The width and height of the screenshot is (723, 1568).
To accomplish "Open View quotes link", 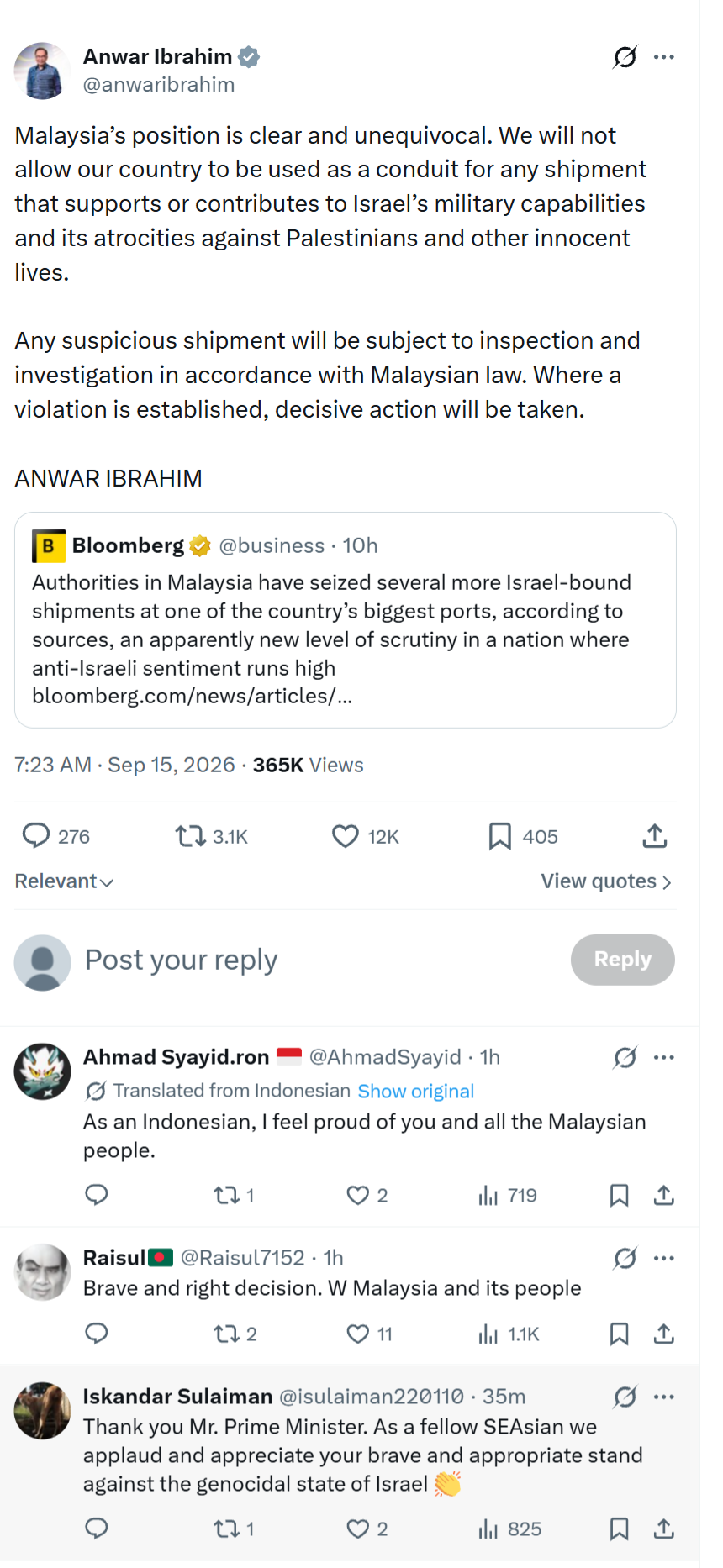I will pyautogui.click(x=606, y=881).
